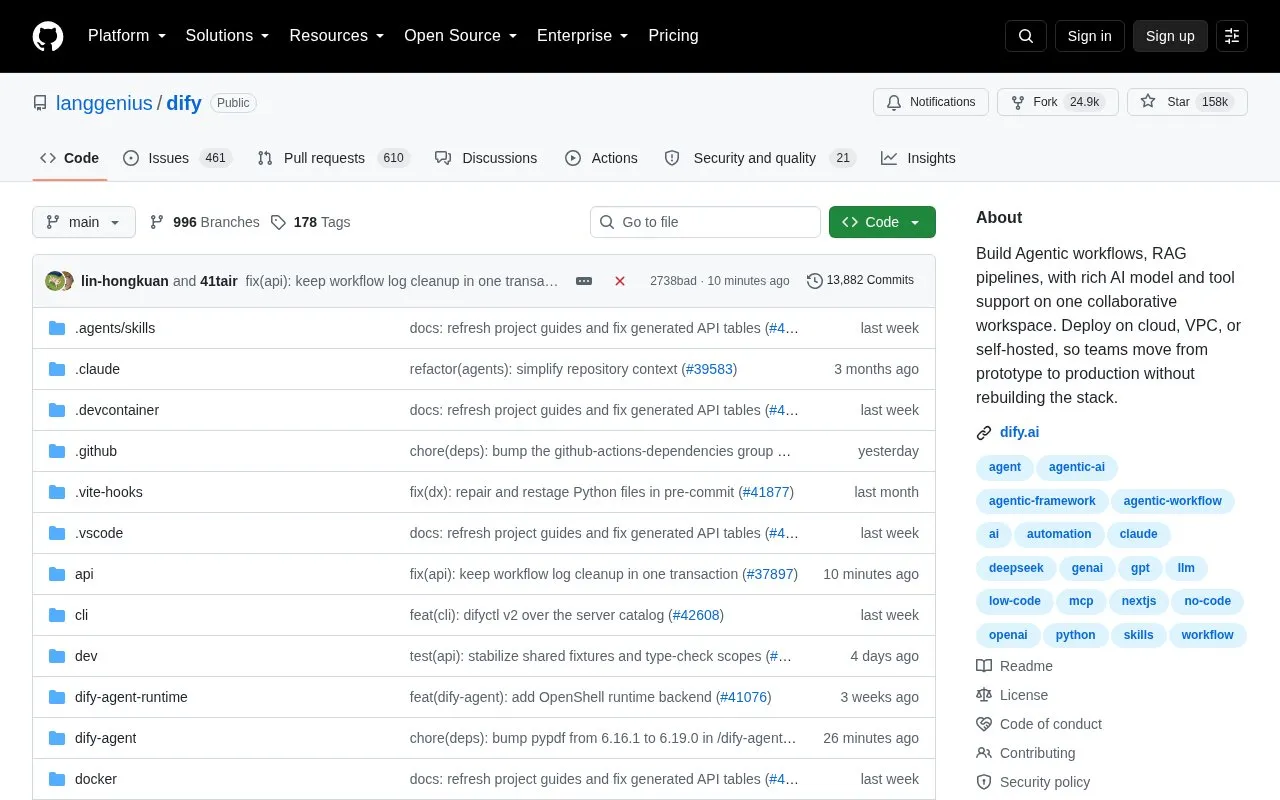Visit the dify.ai website link

(1019, 433)
